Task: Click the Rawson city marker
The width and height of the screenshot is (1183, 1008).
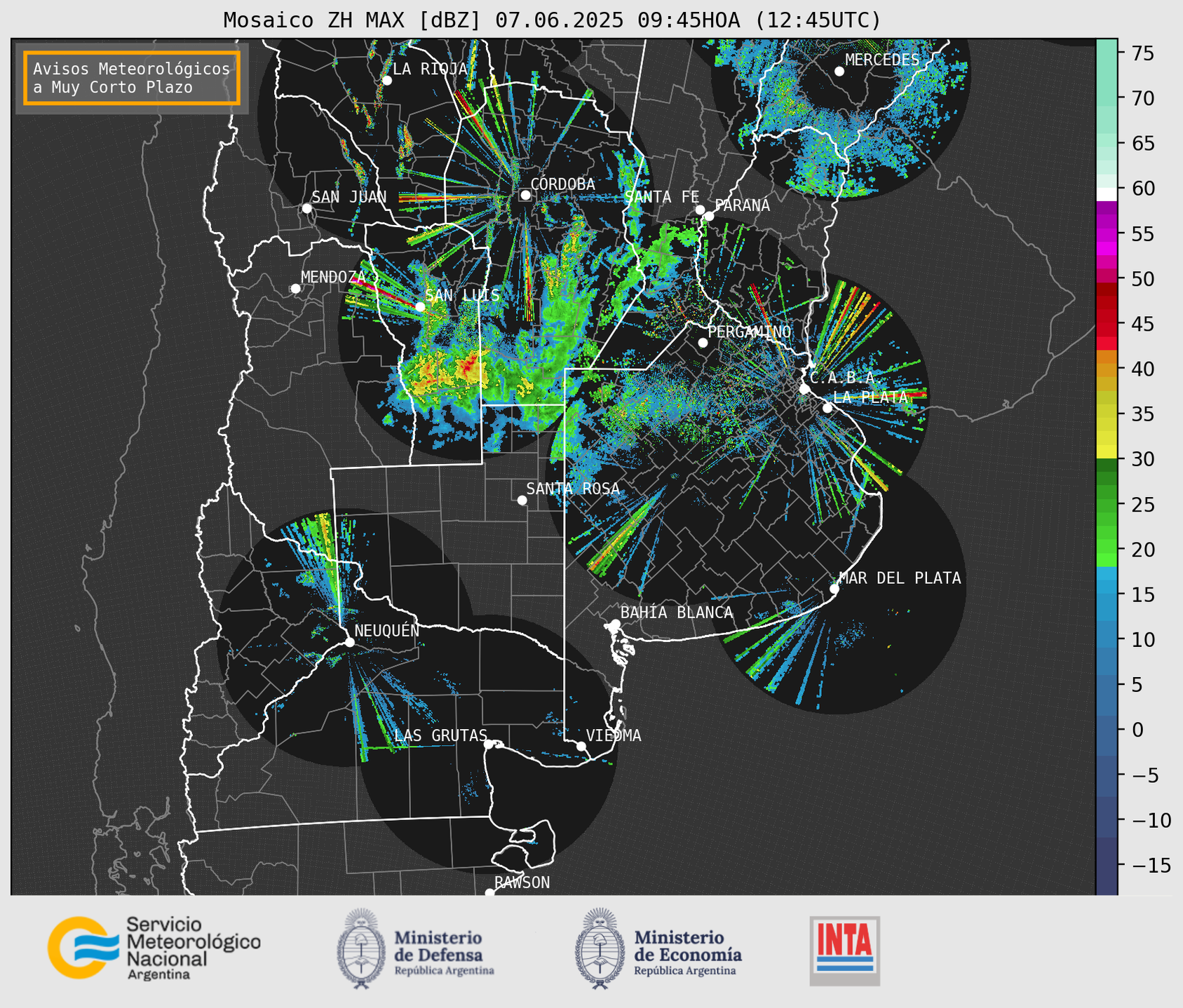Action: pyautogui.click(x=489, y=892)
